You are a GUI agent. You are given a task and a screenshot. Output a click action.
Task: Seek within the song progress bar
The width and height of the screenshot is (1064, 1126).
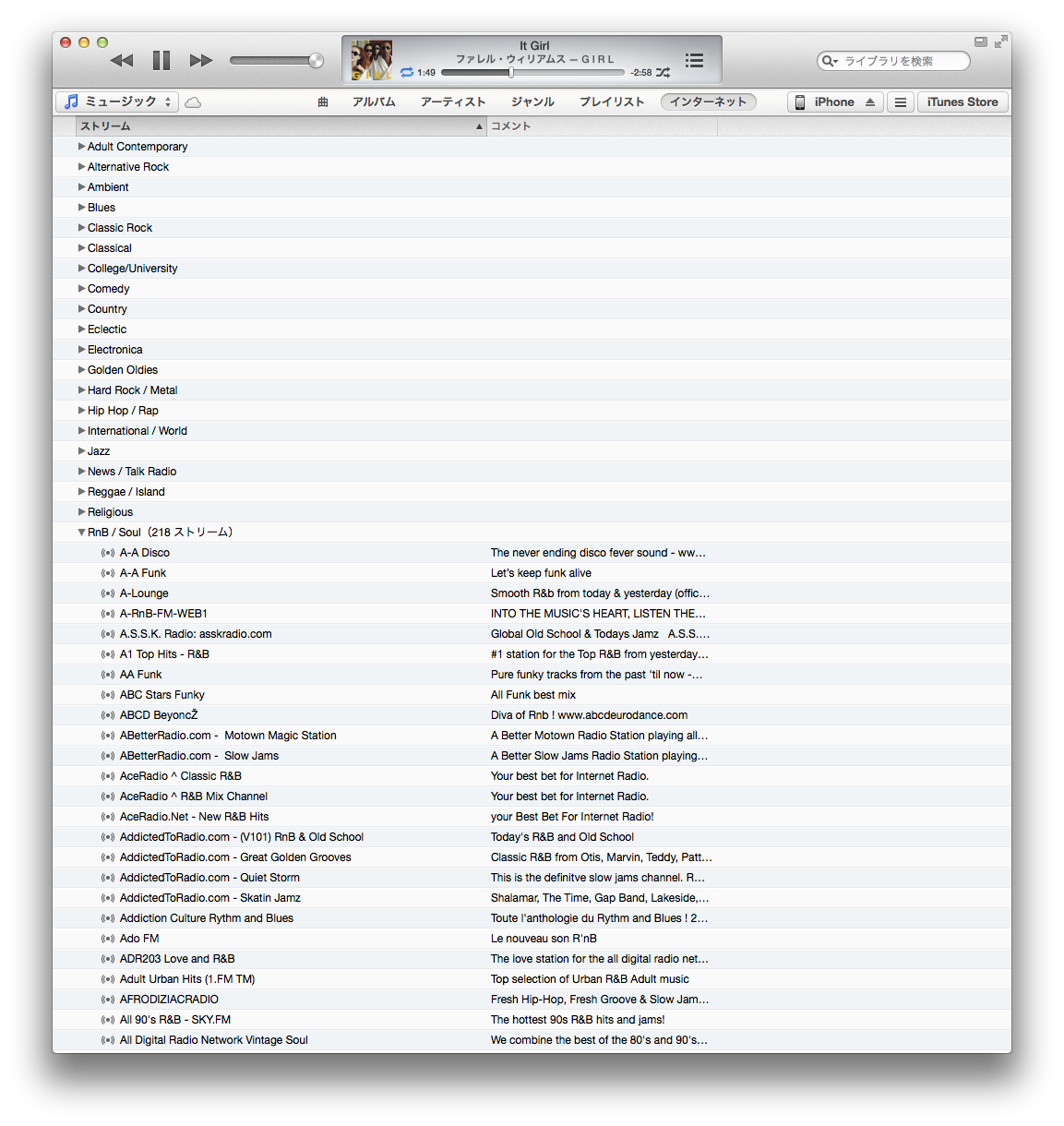coord(532,72)
